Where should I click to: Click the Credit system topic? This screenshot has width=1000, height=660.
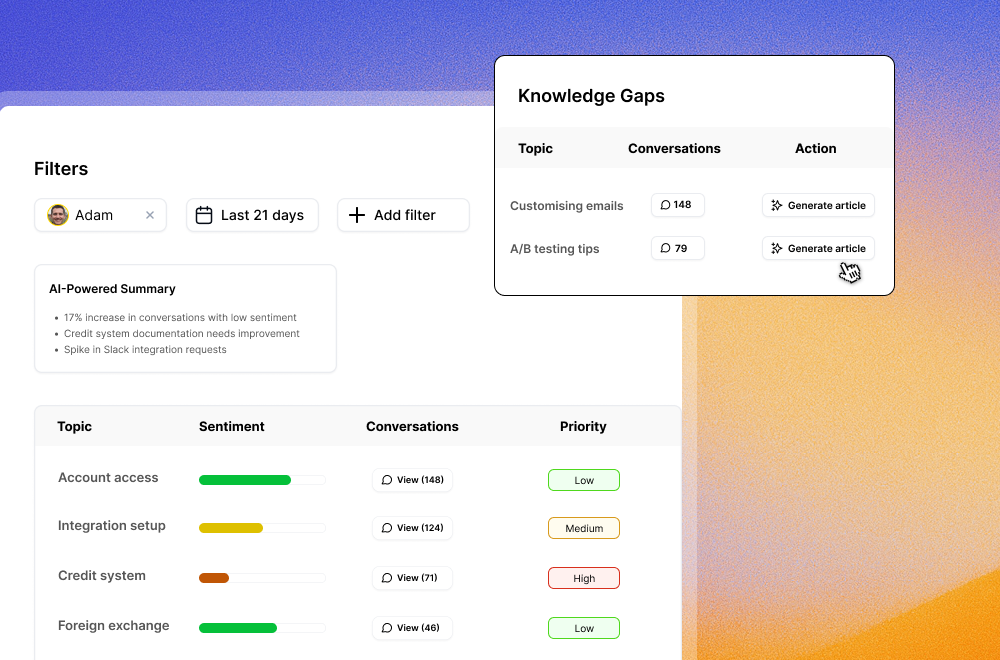coord(101,575)
